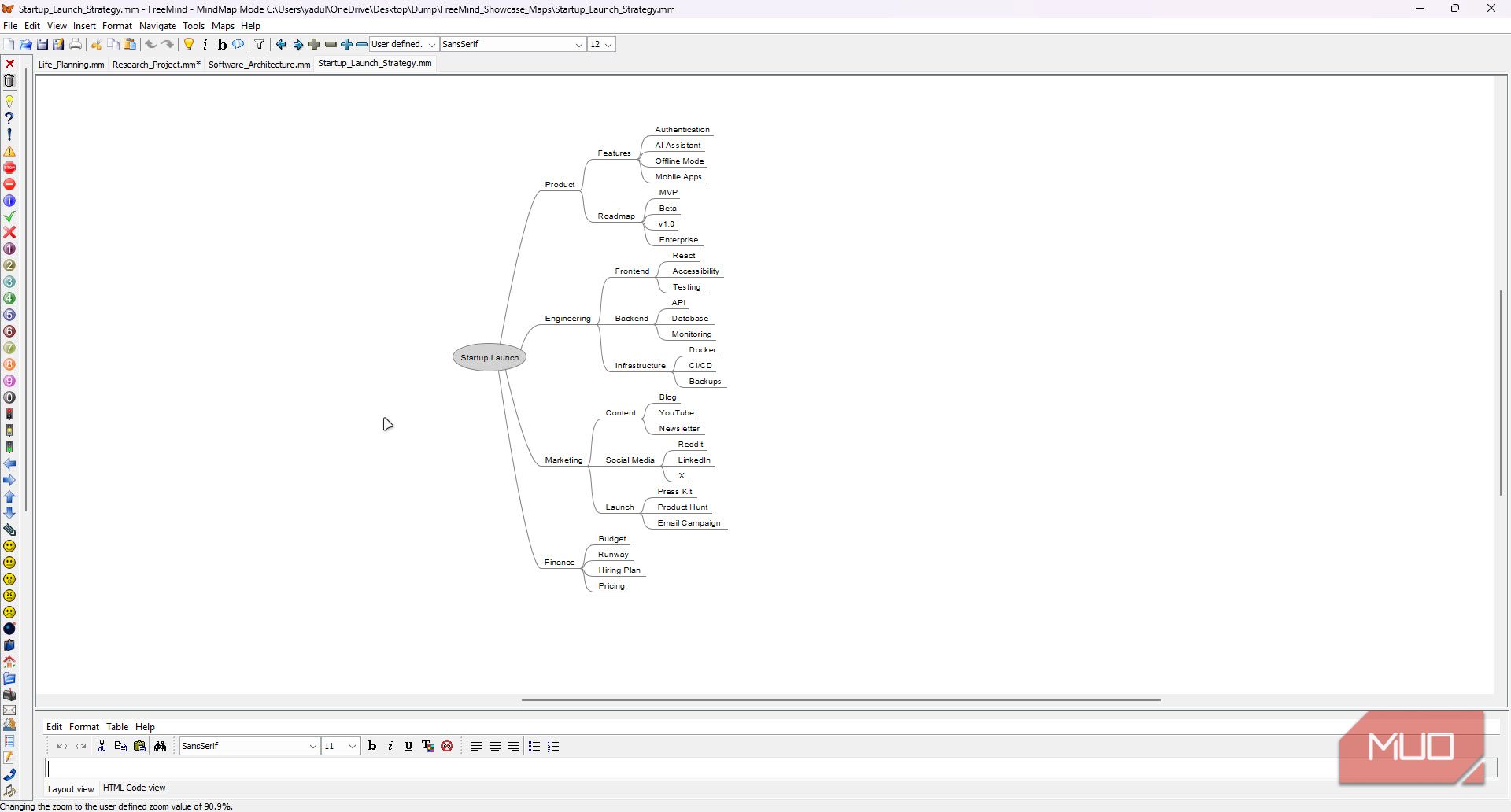Select the Infrastructure node
1511x812 pixels.
click(640, 366)
